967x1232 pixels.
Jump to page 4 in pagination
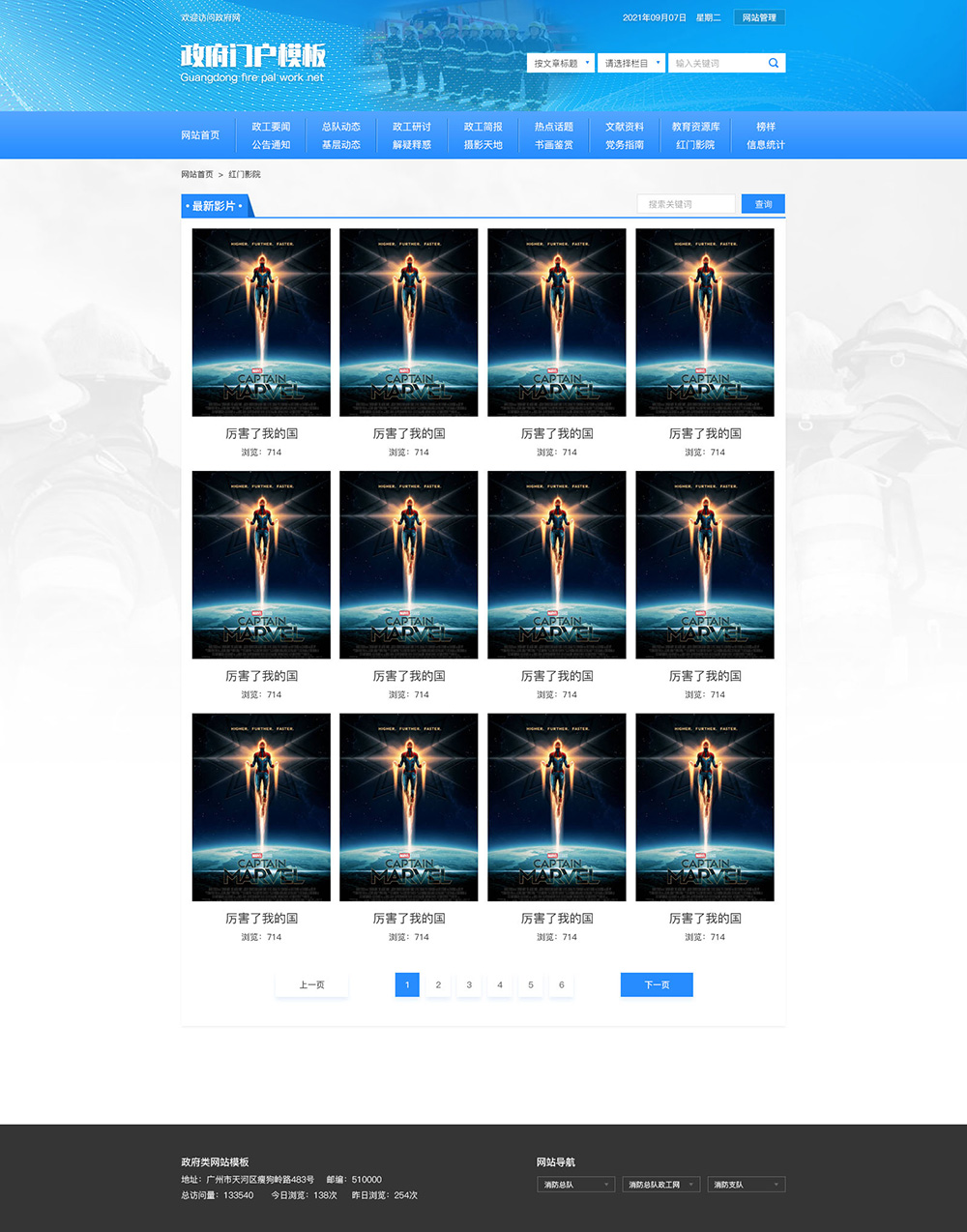click(x=500, y=984)
